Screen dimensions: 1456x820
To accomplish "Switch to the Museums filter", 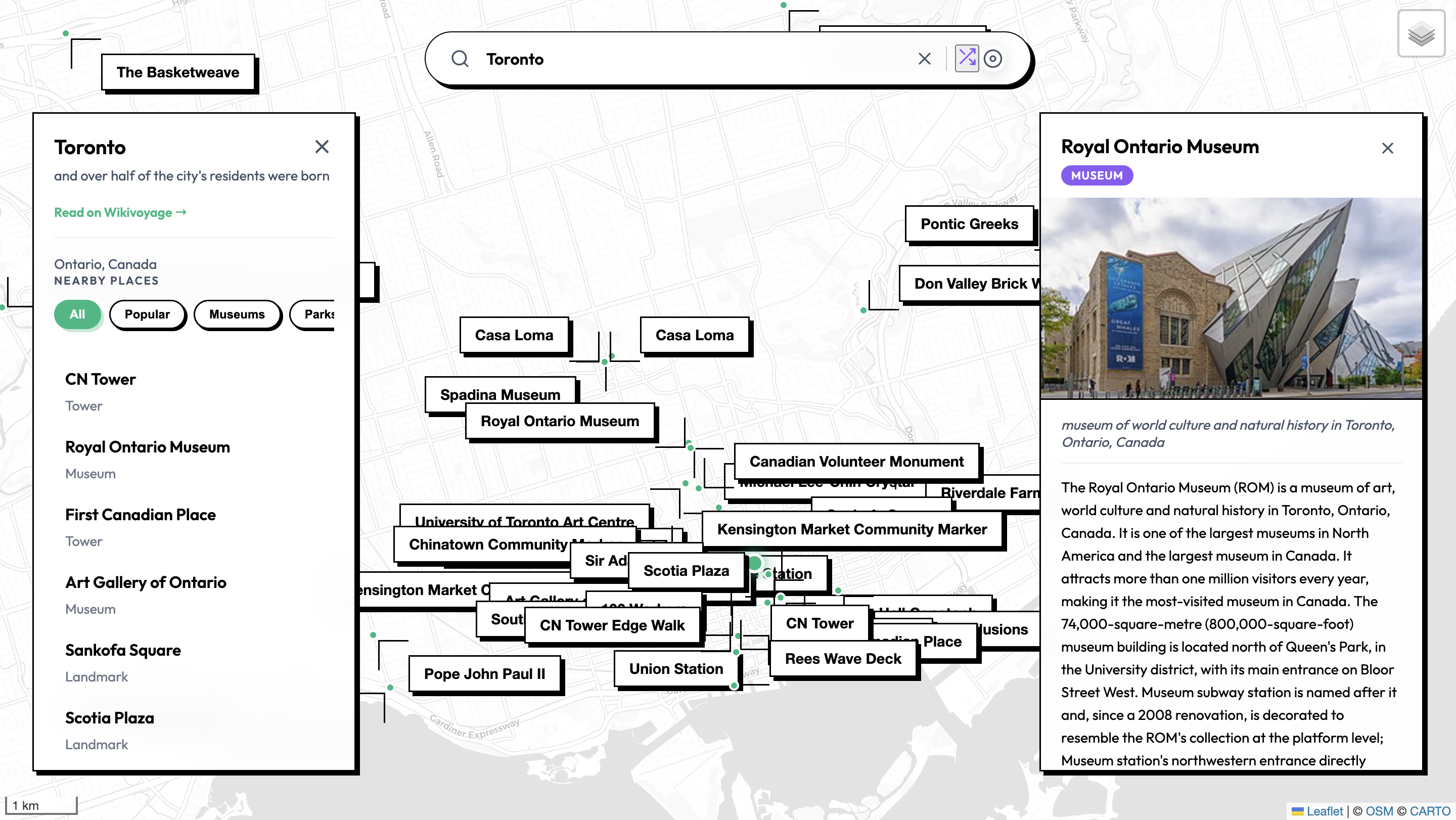I will coord(238,314).
